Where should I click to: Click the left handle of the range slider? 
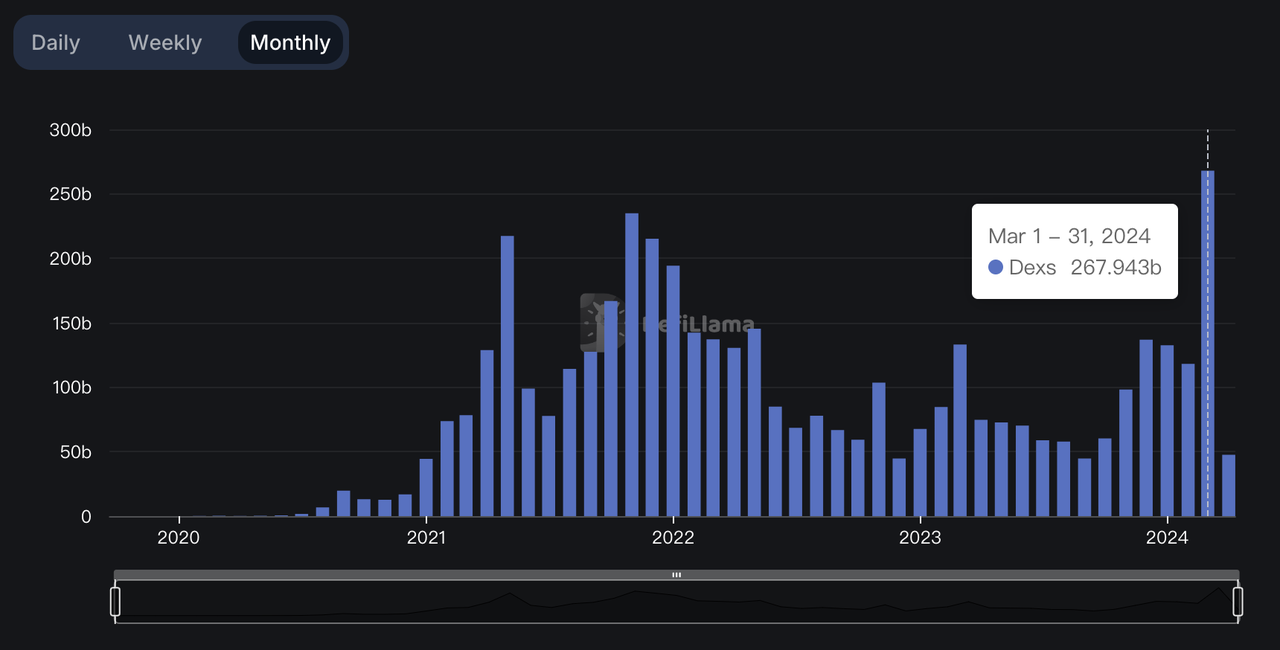pos(115,602)
